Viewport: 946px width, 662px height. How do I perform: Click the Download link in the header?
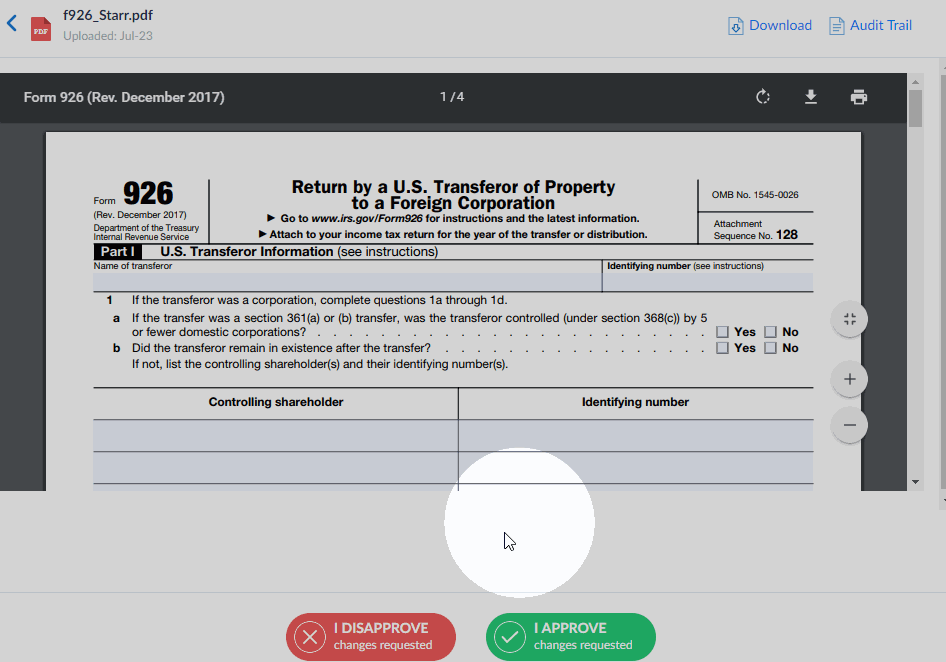(x=769, y=25)
